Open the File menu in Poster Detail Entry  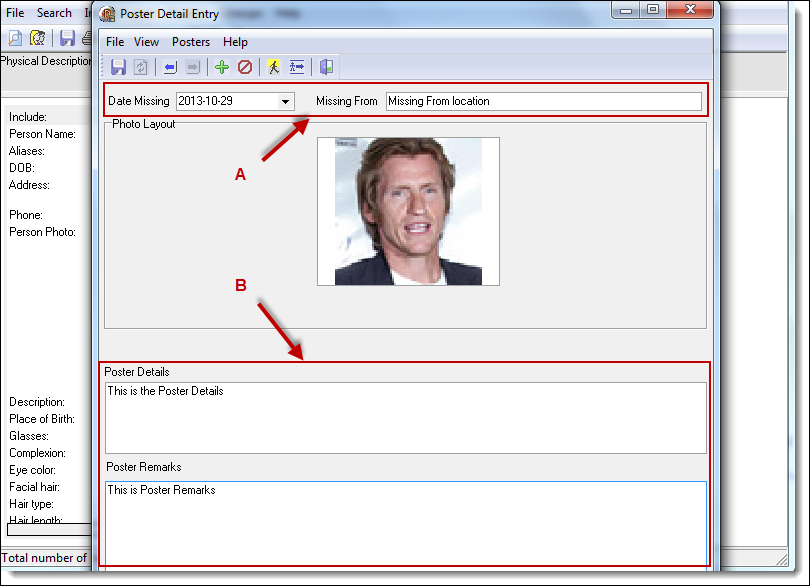coord(115,42)
